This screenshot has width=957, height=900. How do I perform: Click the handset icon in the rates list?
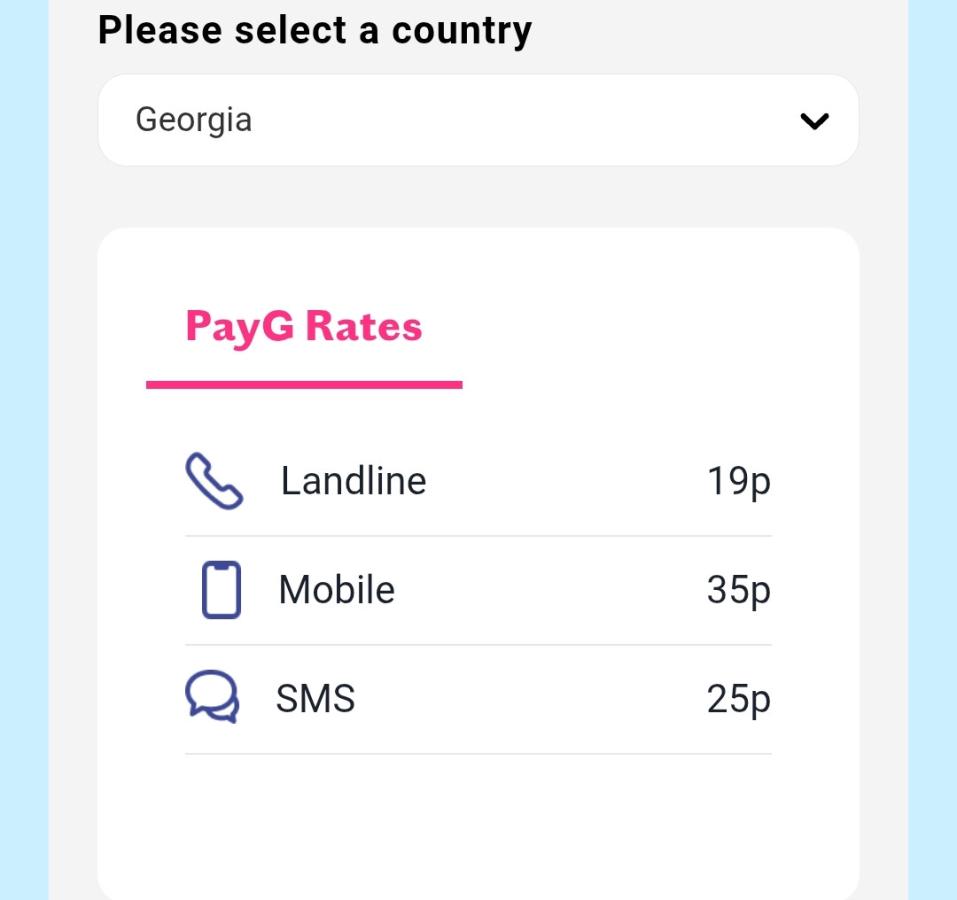pos(213,480)
